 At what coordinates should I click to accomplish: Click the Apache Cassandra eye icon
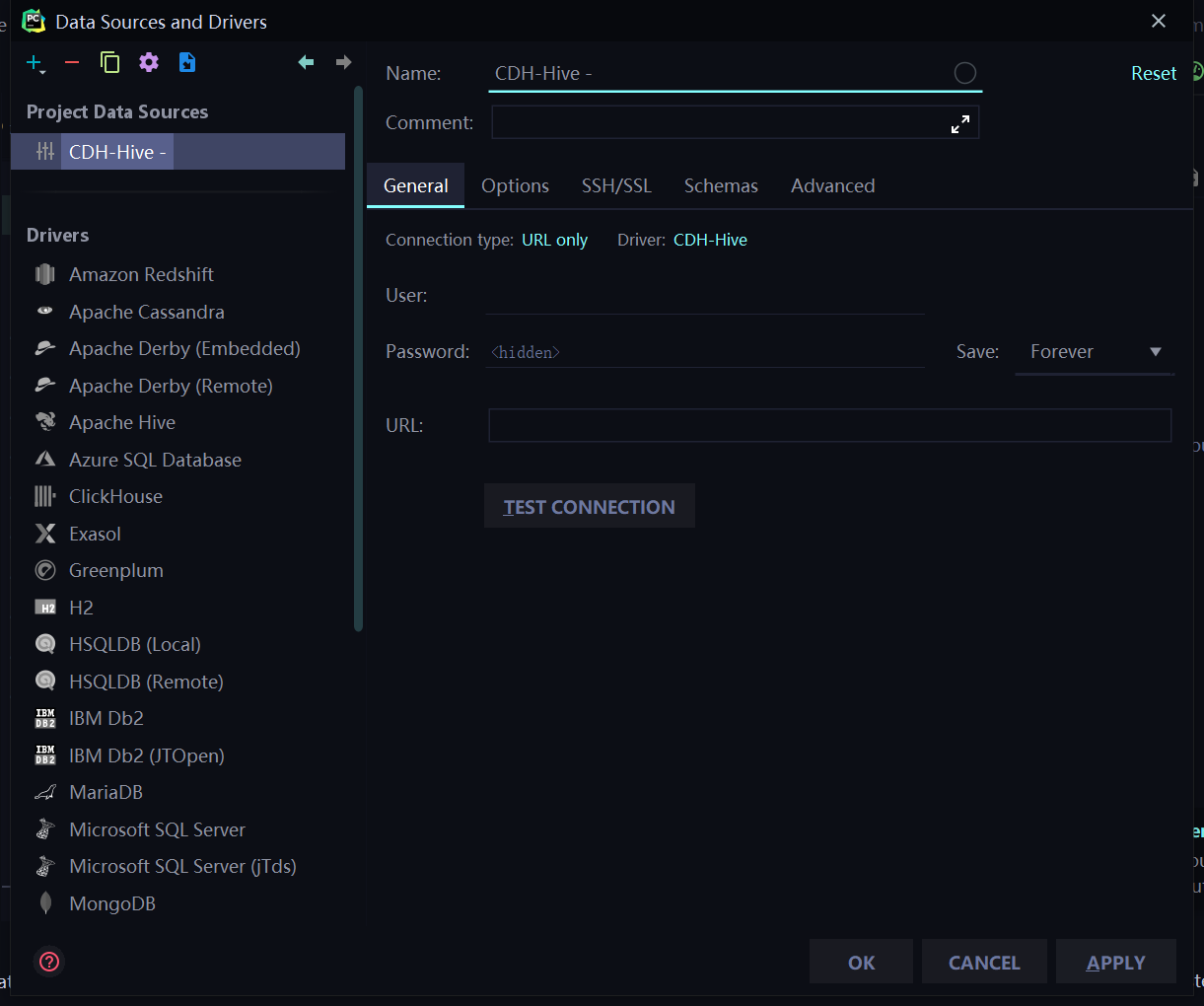(x=45, y=312)
